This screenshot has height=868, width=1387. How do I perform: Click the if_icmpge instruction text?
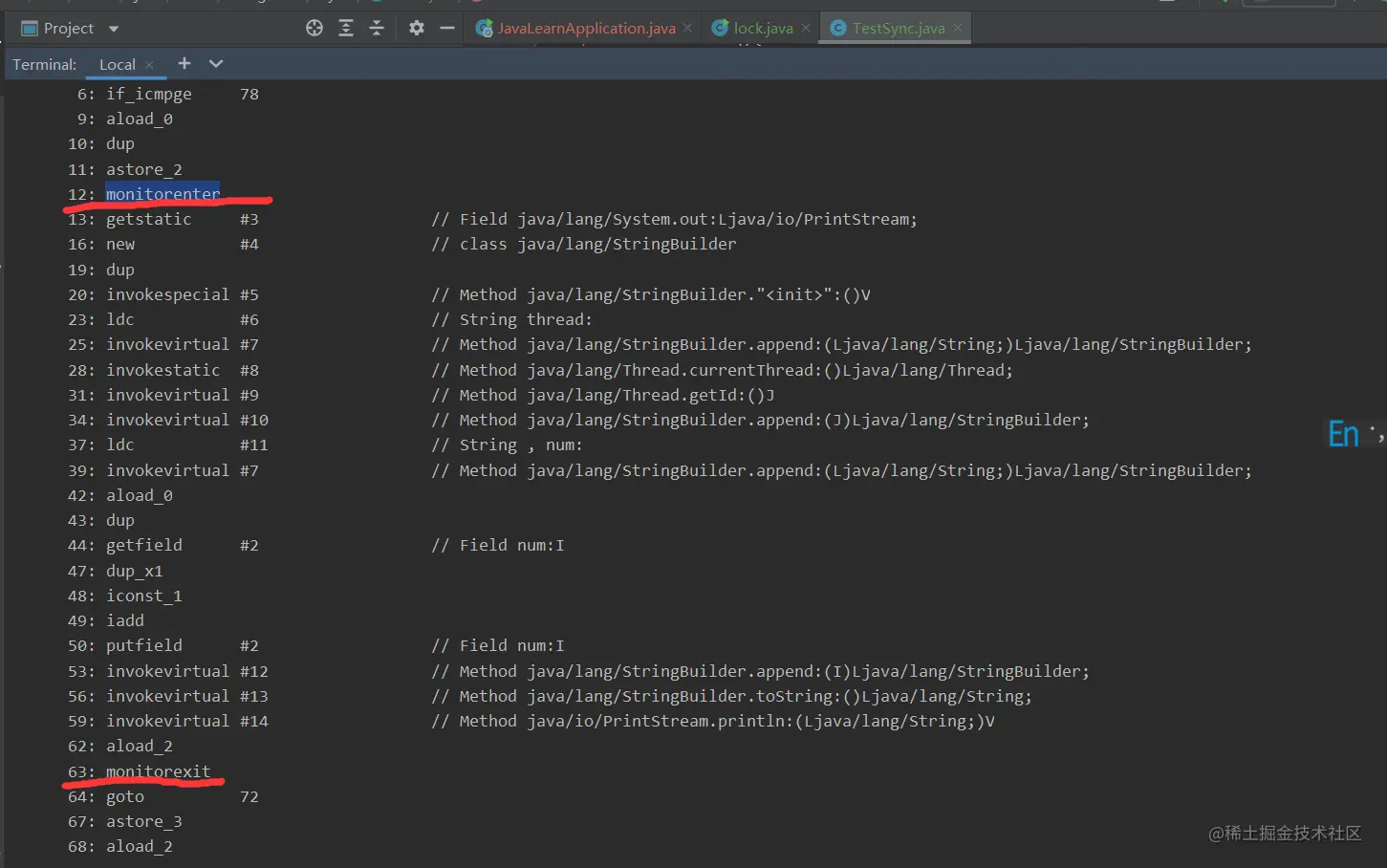[149, 94]
